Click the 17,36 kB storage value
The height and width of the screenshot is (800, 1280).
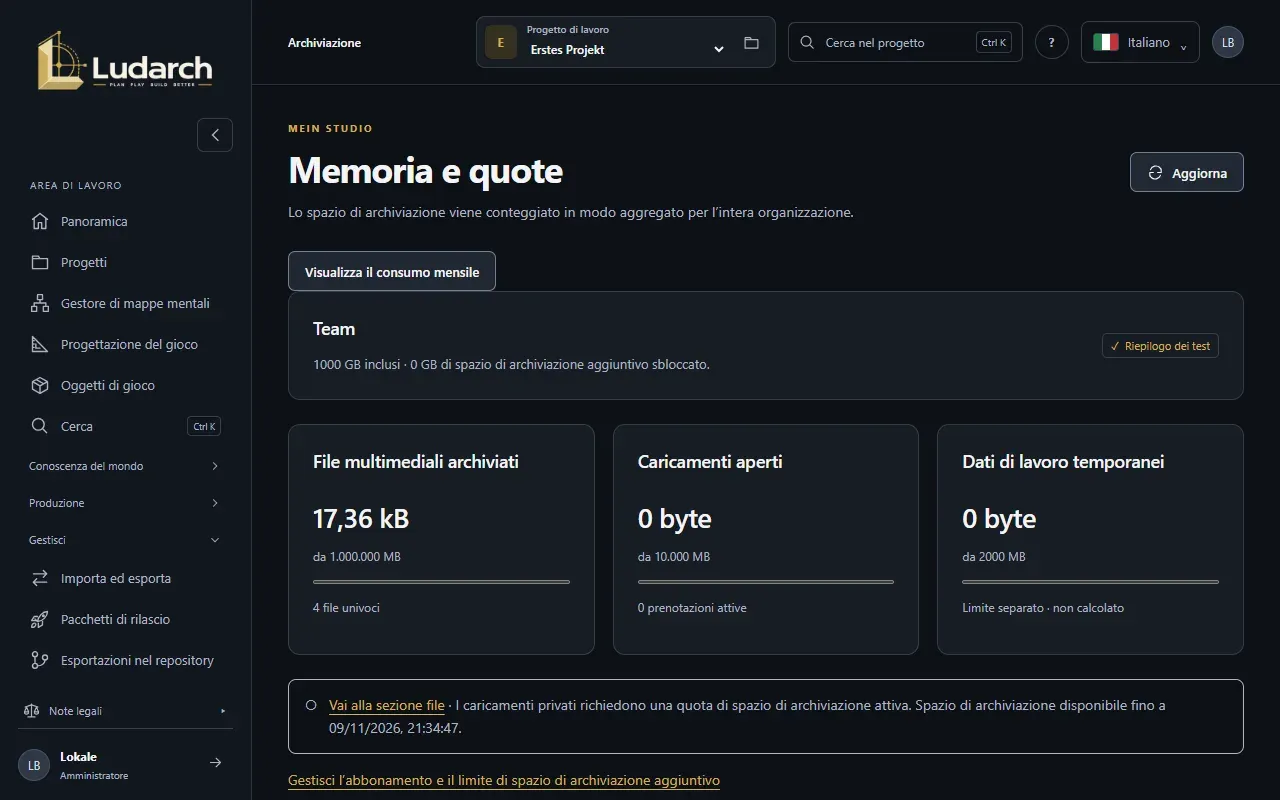[361, 519]
